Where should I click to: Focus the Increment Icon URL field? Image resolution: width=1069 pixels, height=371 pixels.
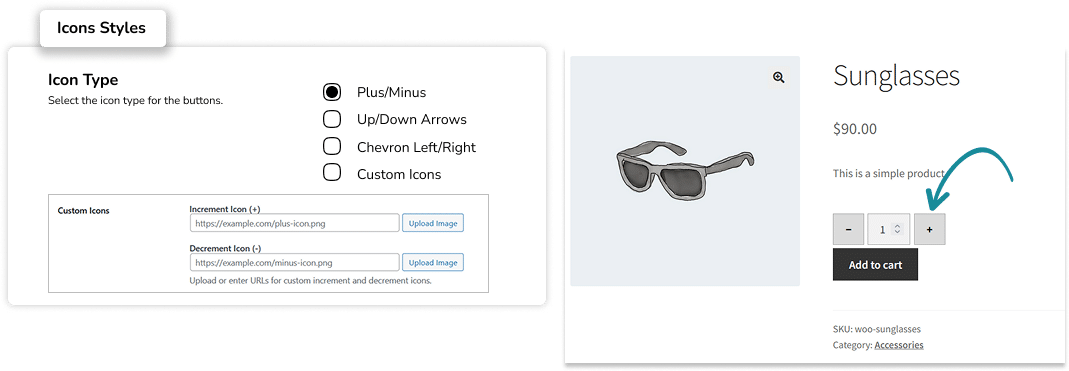tap(295, 223)
